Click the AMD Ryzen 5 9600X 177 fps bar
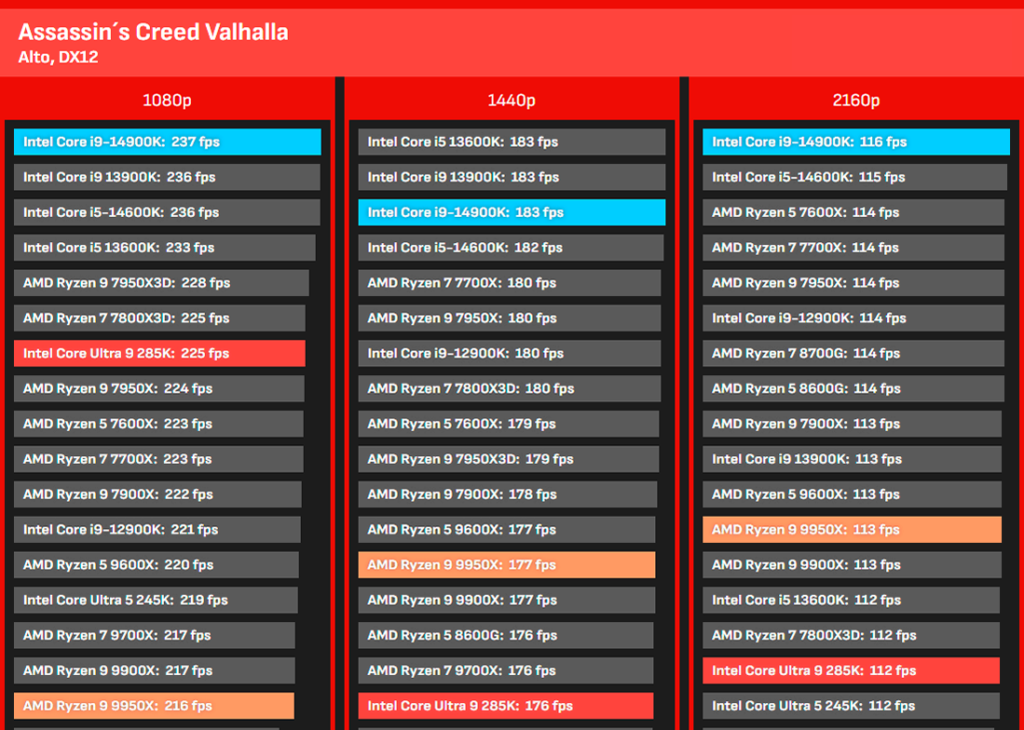 click(x=507, y=530)
